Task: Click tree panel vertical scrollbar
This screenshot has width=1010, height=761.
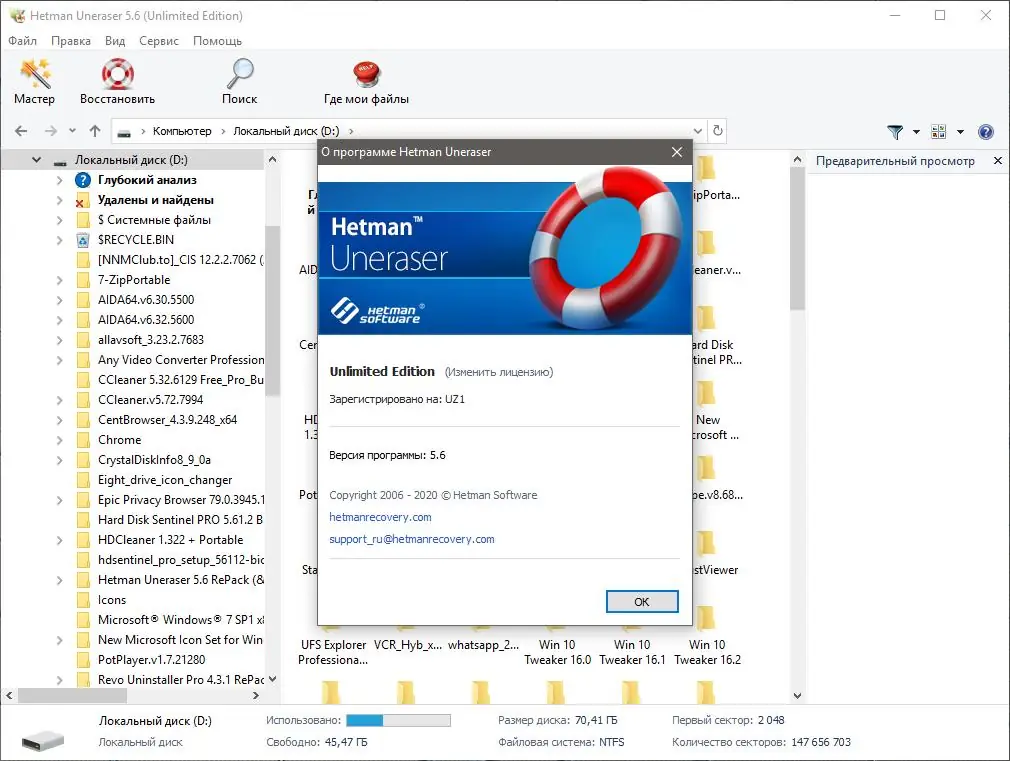Action: [x=272, y=309]
